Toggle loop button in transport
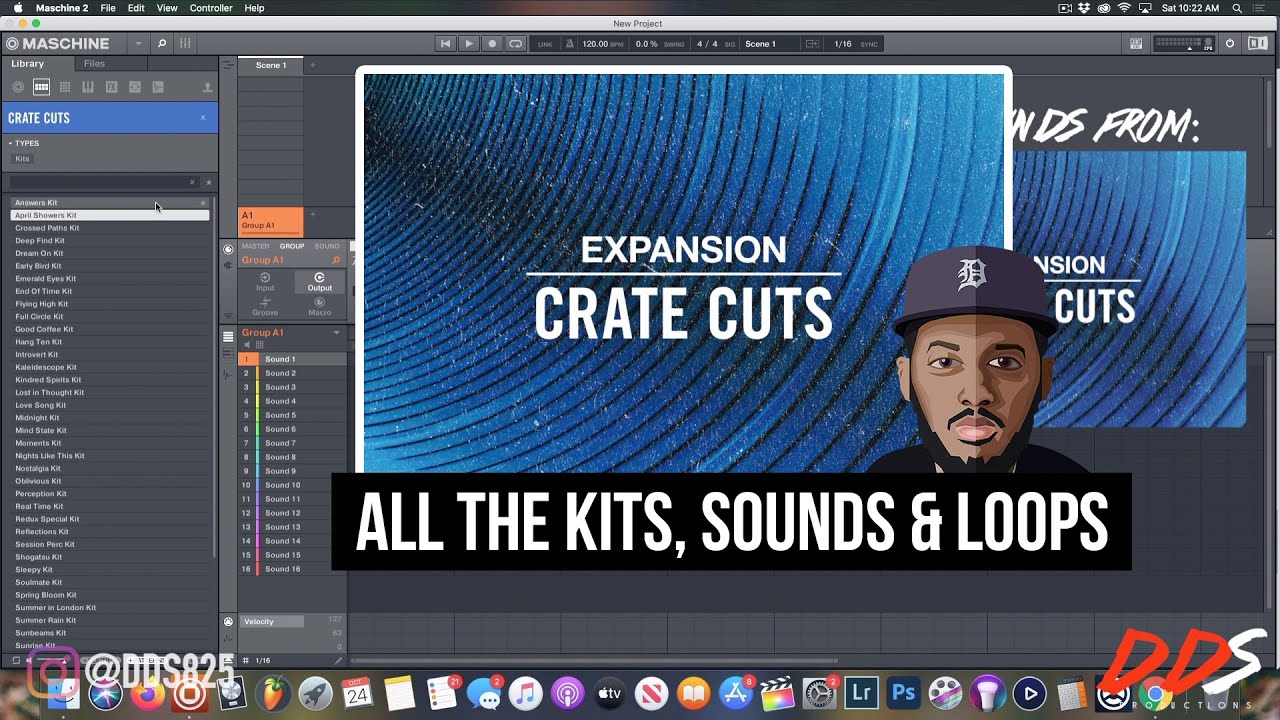This screenshot has height=720, width=1280. pos(515,44)
